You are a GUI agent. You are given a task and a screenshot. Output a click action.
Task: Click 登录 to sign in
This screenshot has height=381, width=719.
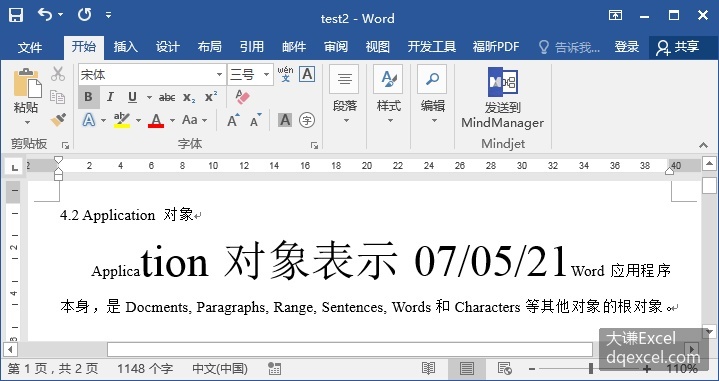click(627, 47)
